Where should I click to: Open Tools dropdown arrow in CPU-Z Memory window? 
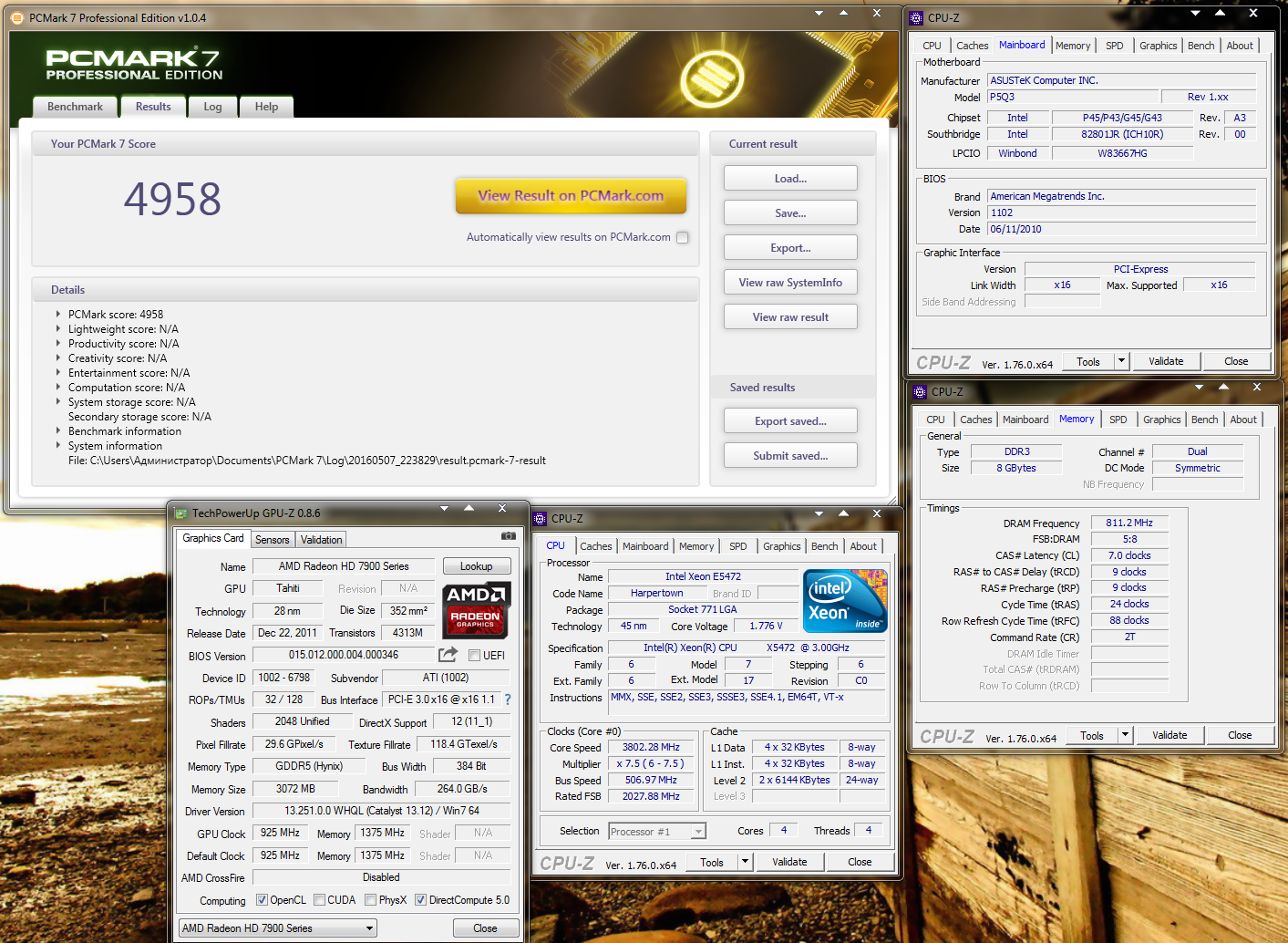pos(1126,735)
